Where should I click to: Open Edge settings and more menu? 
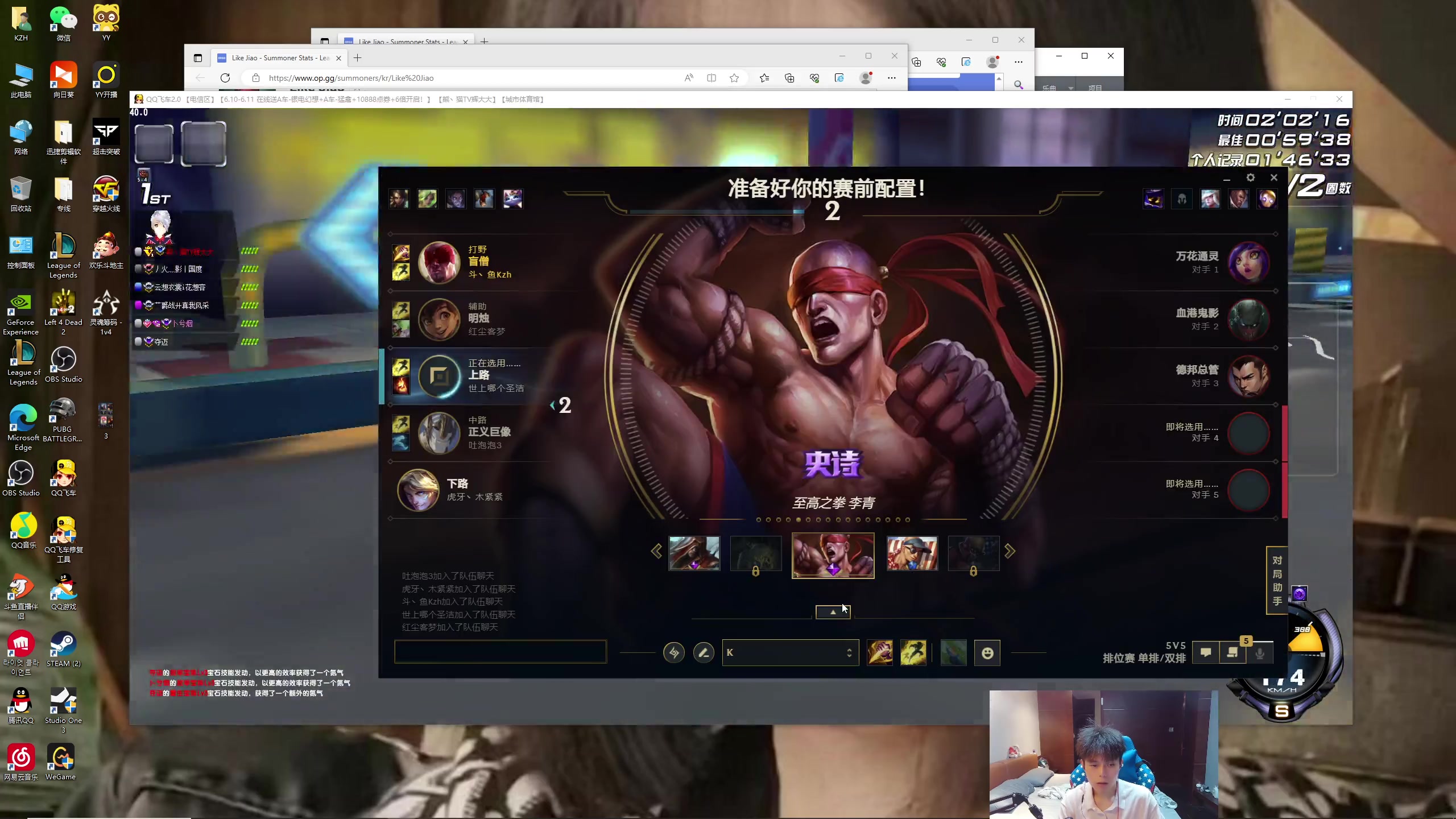pyautogui.click(x=892, y=78)
